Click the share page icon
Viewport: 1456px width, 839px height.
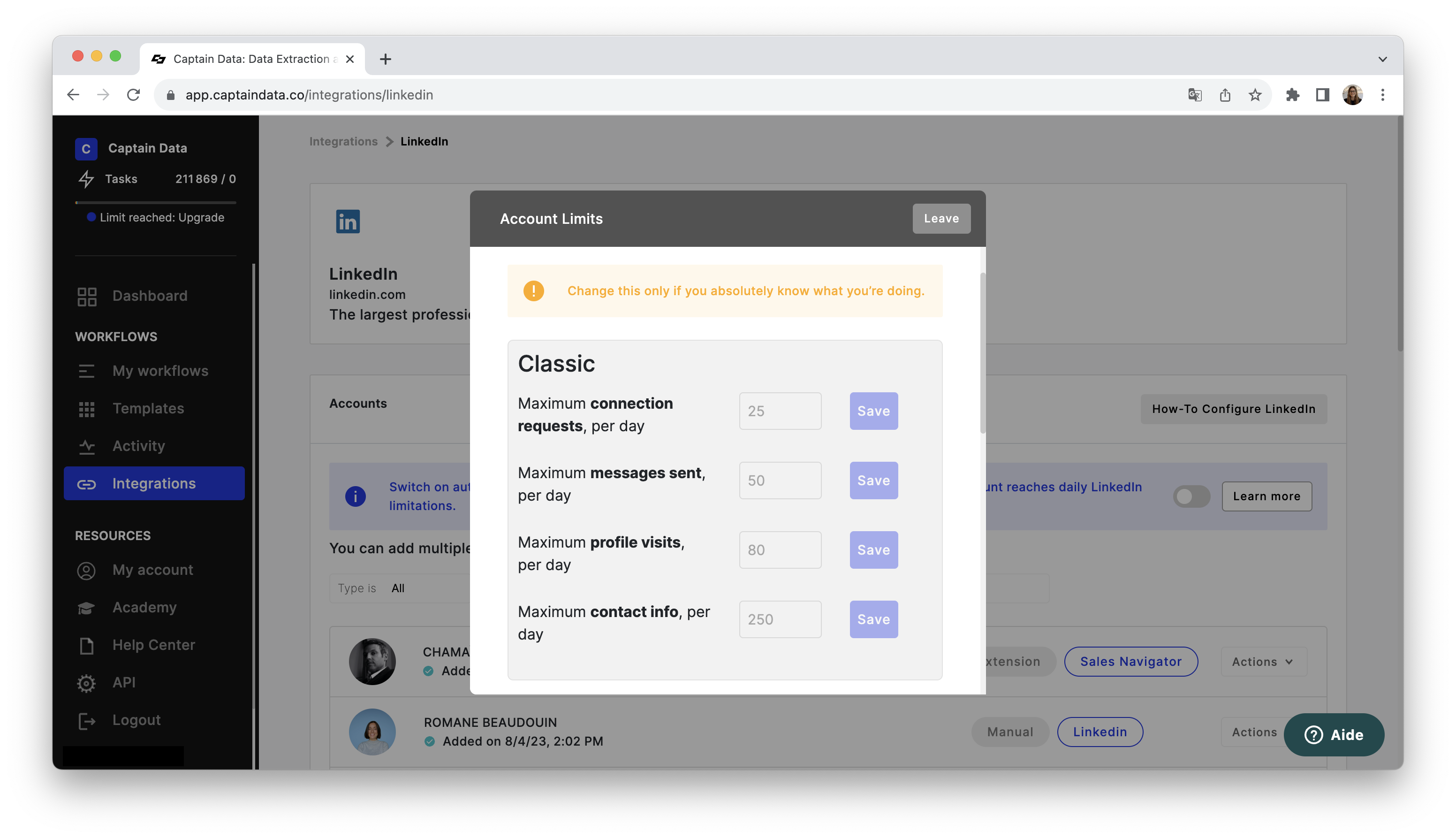(x=1224, y=95)
